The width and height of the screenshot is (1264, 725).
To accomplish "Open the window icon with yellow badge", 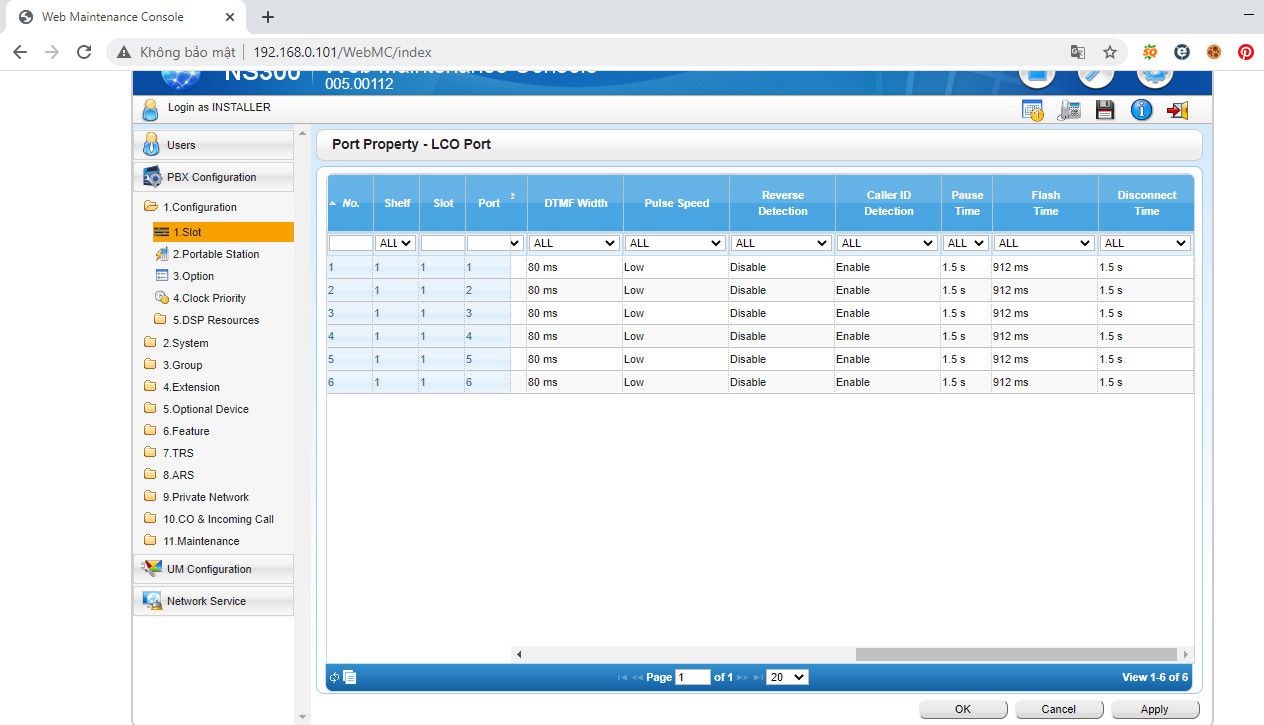I will coord(1032,110).
